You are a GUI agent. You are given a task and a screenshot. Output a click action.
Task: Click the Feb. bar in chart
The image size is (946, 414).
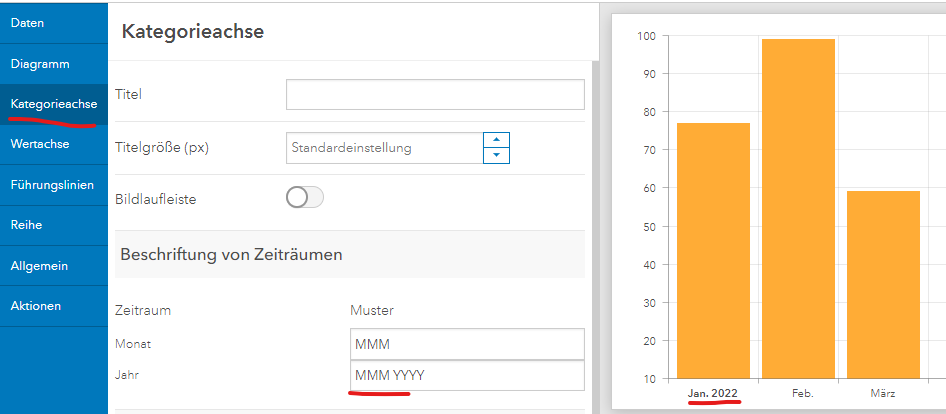point(797,208)
